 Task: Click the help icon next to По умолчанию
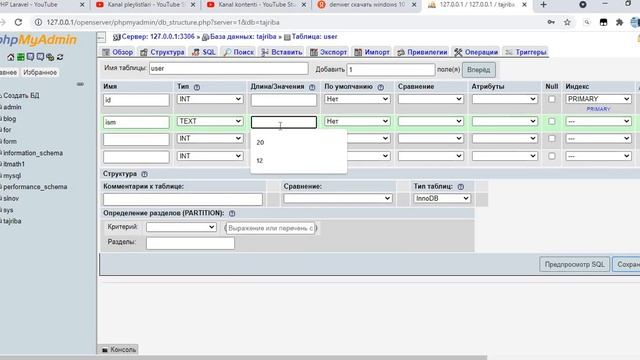coord(380,87)
